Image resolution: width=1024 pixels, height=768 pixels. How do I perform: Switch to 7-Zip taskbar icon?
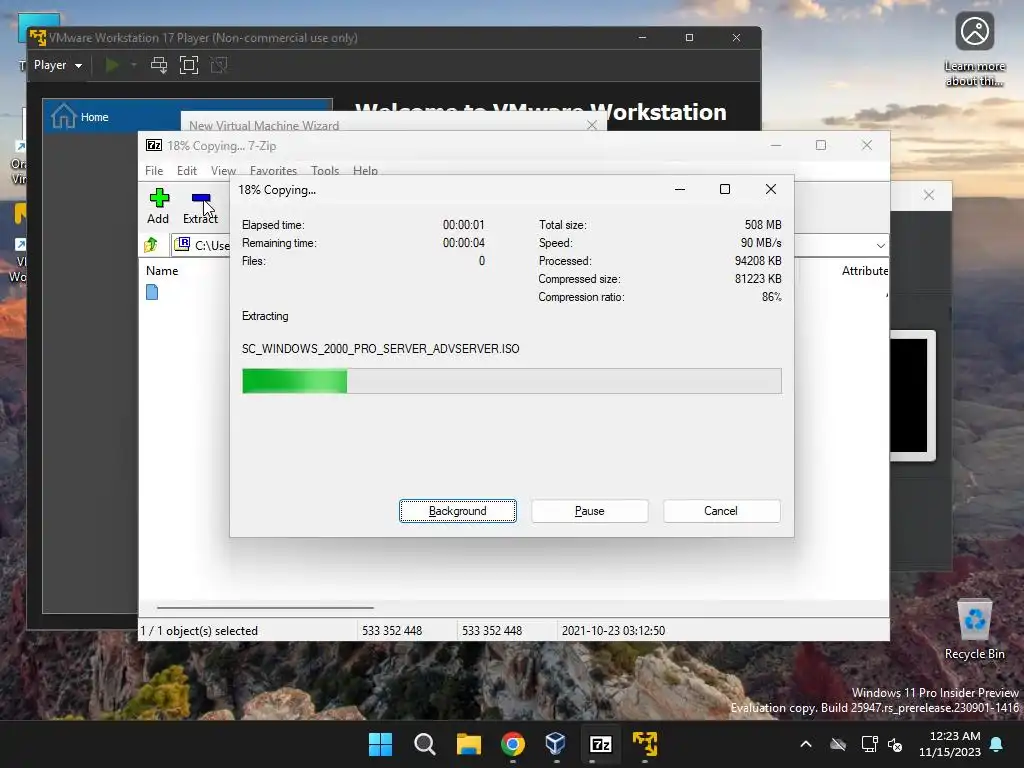tap(600, 744)
